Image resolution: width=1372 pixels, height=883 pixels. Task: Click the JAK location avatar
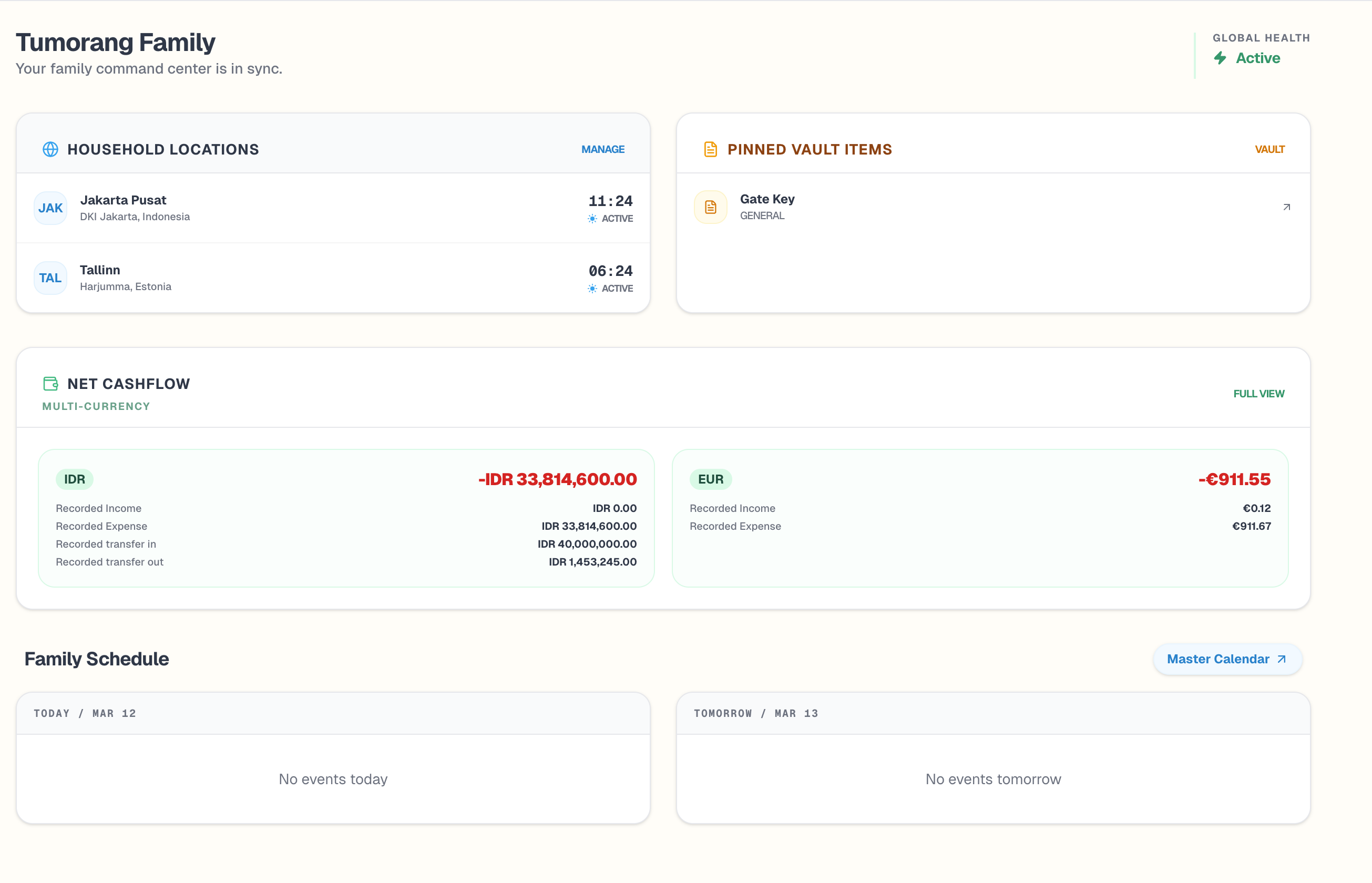(50, 208)
